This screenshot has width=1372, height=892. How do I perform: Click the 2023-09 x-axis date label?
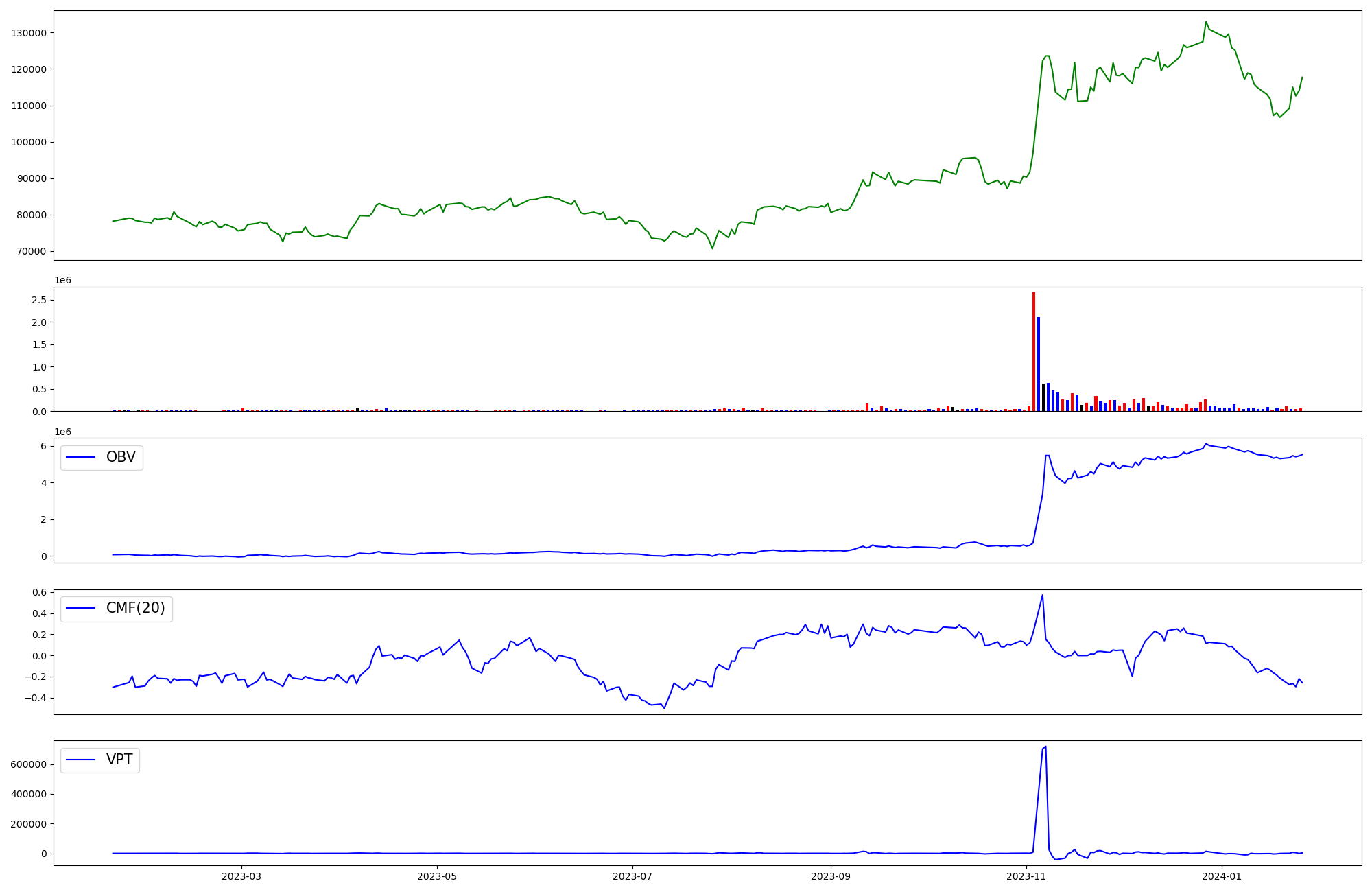831,876
